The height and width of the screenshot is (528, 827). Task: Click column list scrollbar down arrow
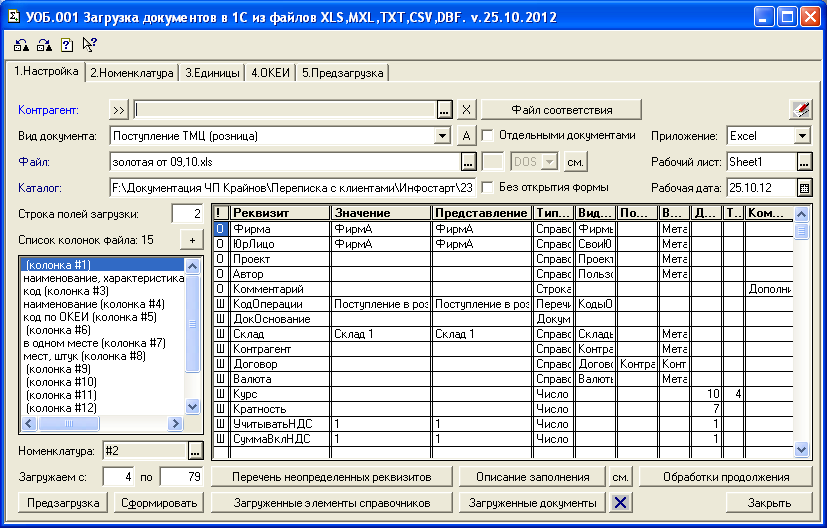(193, 407)
